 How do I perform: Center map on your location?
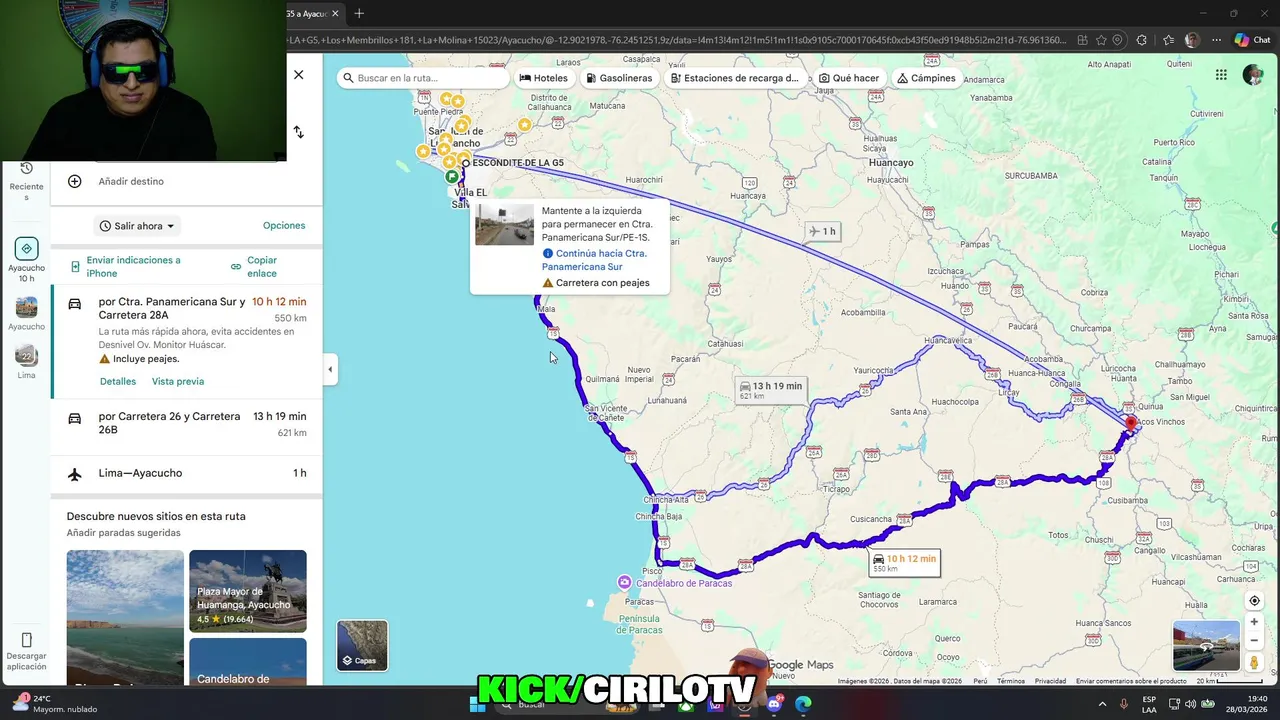click(x=1254, y=601)
